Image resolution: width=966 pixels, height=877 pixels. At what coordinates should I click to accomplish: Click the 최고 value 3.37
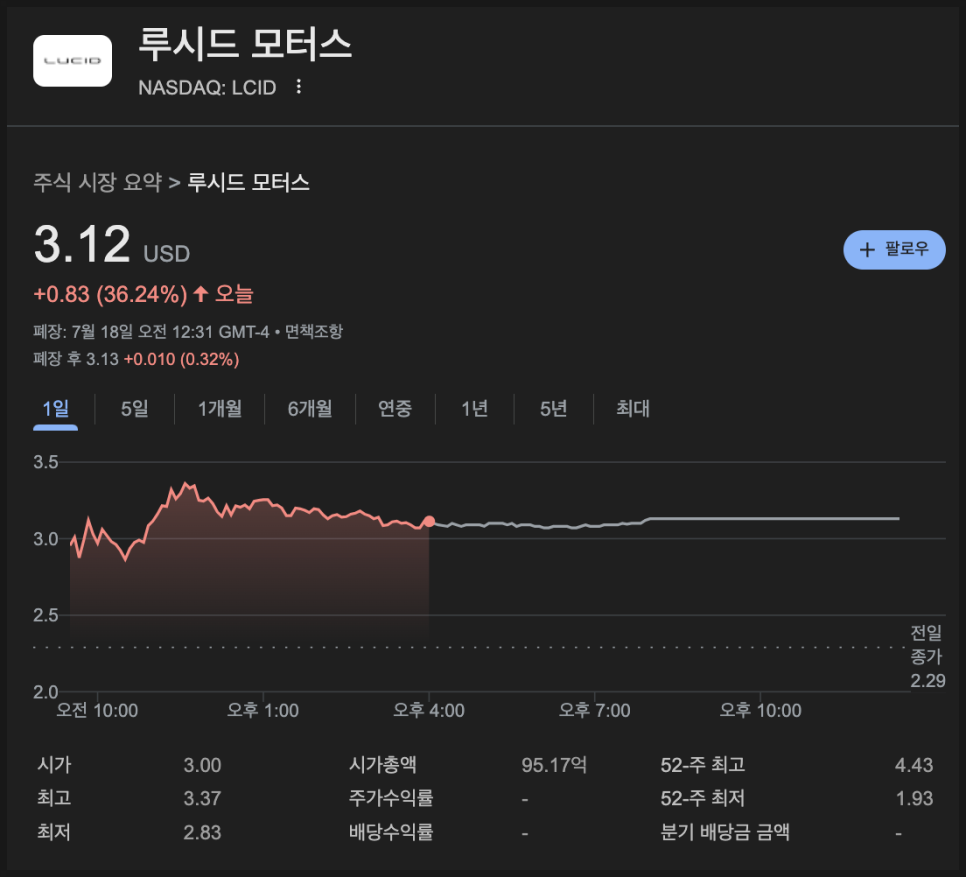202,799
